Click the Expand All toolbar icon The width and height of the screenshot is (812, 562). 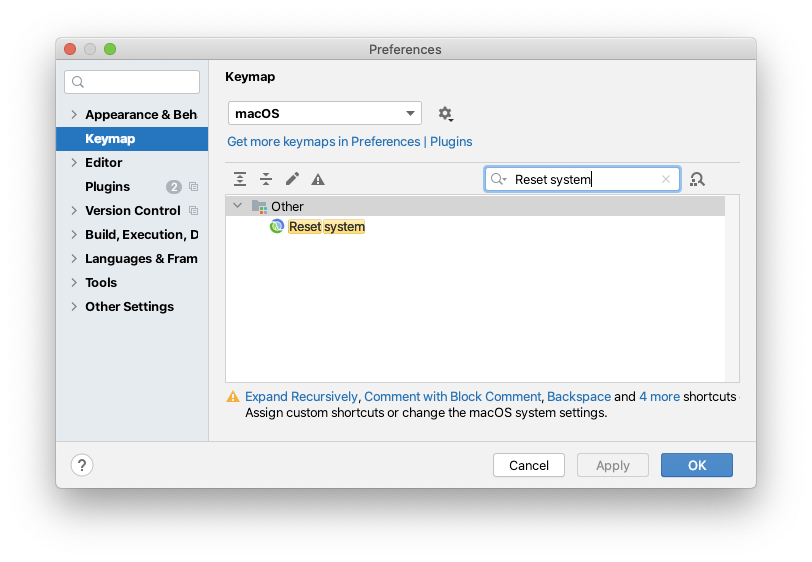(x=240, y=179)
